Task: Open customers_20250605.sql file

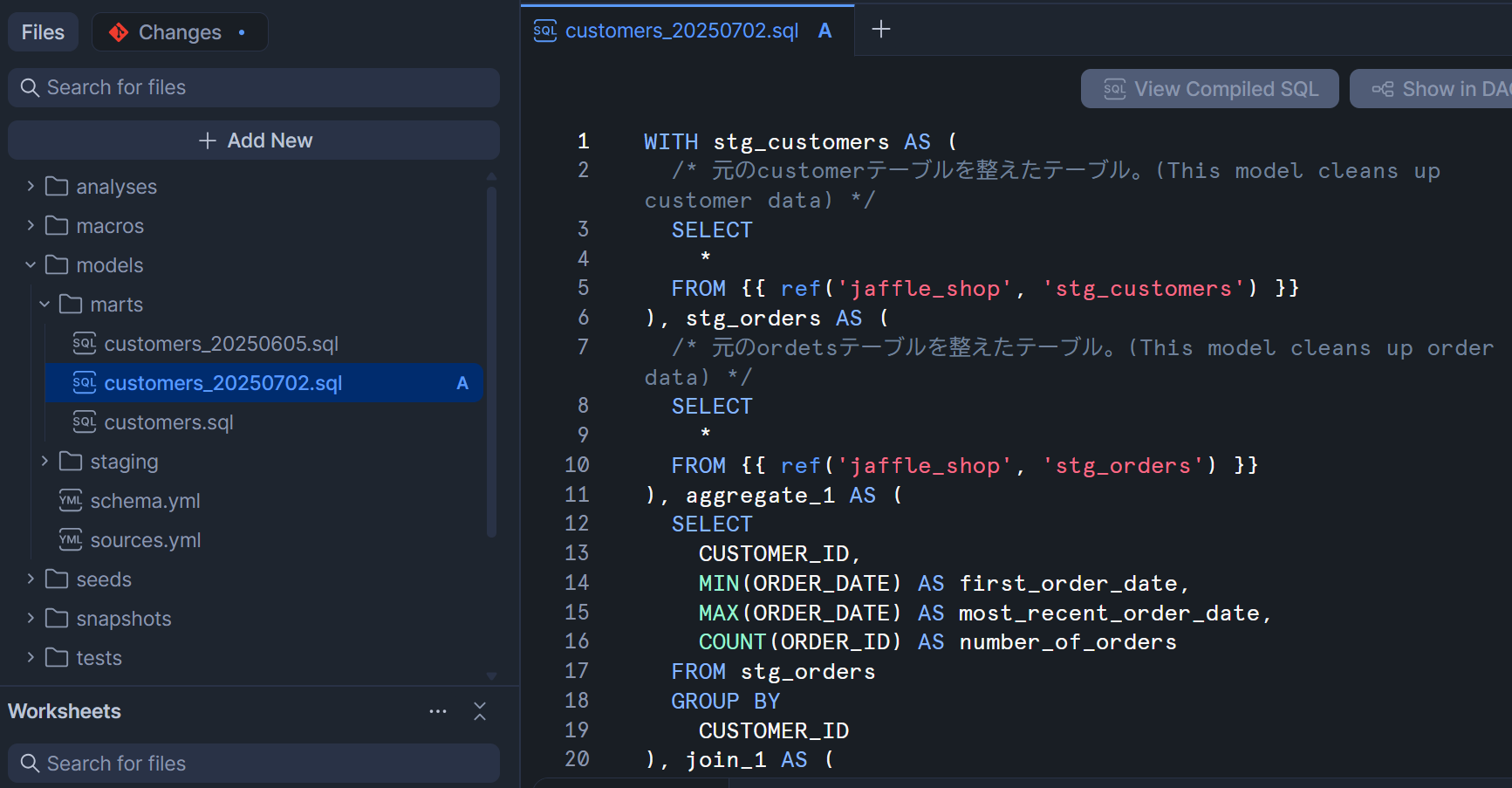Action: pyautogui.click(x=263, y=344)
